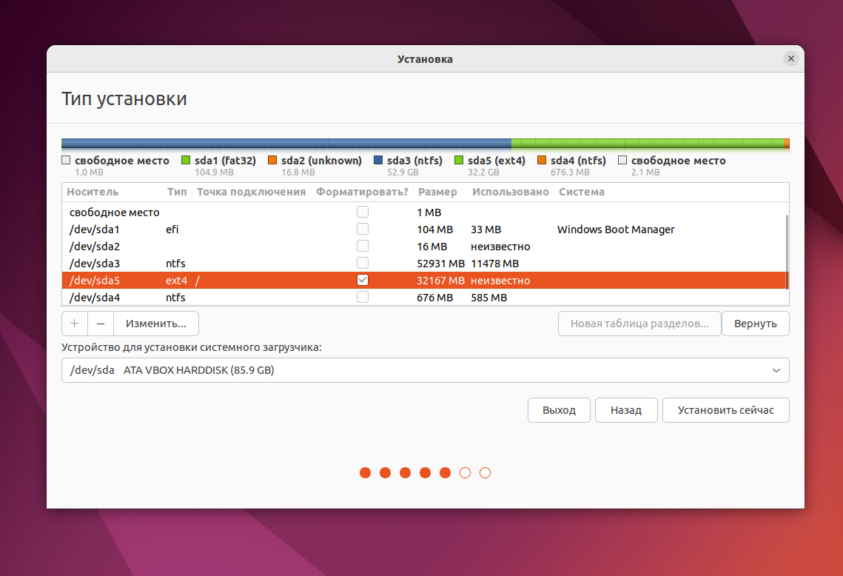
Task: Sort by the Носитель column header
Action: point(92,192)
